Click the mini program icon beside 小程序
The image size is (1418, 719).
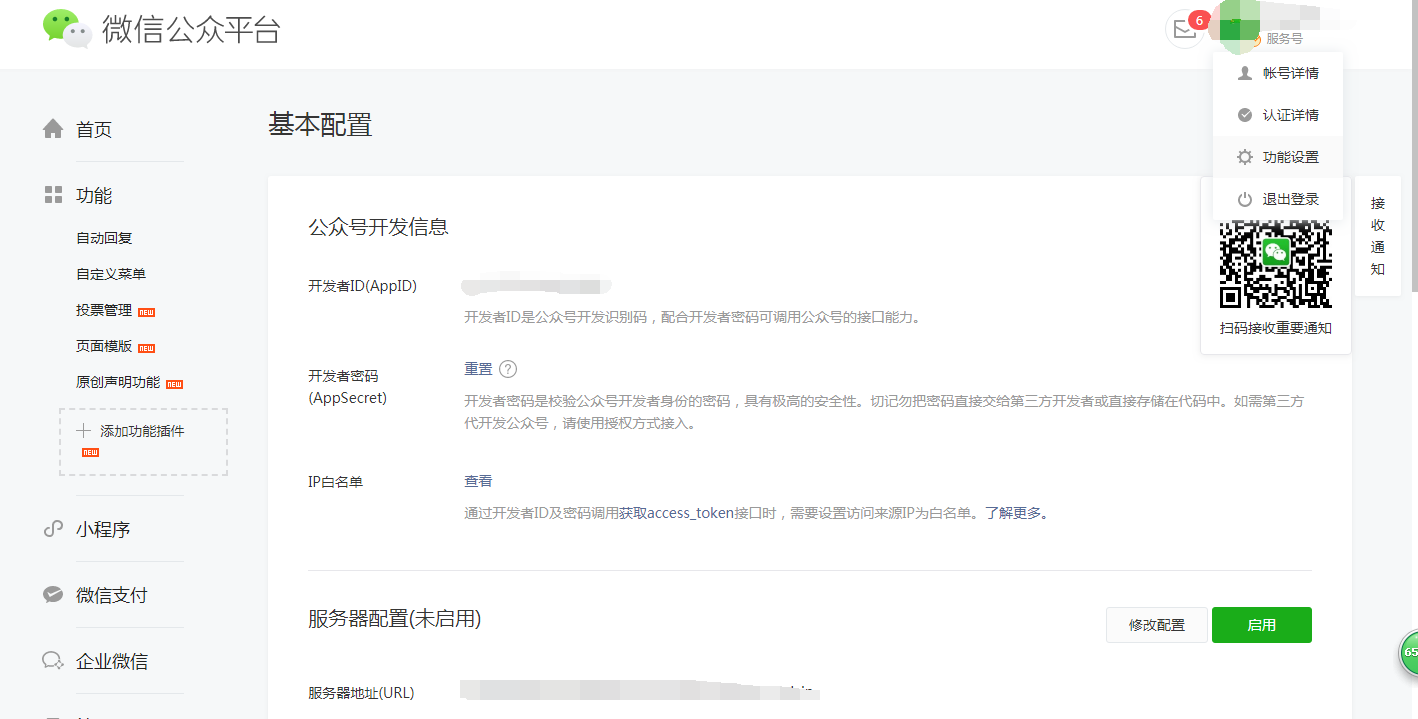click(x=53, y=529)
